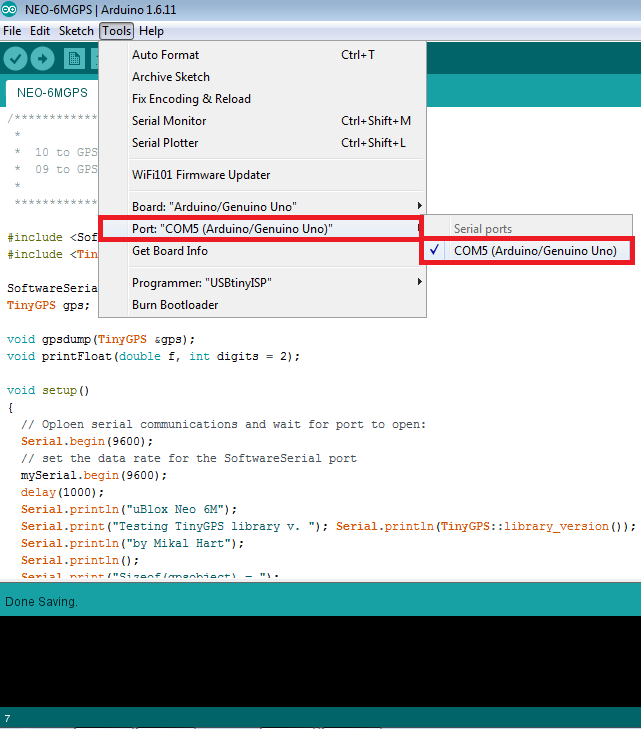Click the 'Serial.println("uBlox Neo 6M");' line
This screenshot has width=641, height=729.
[x=129, y=510]
